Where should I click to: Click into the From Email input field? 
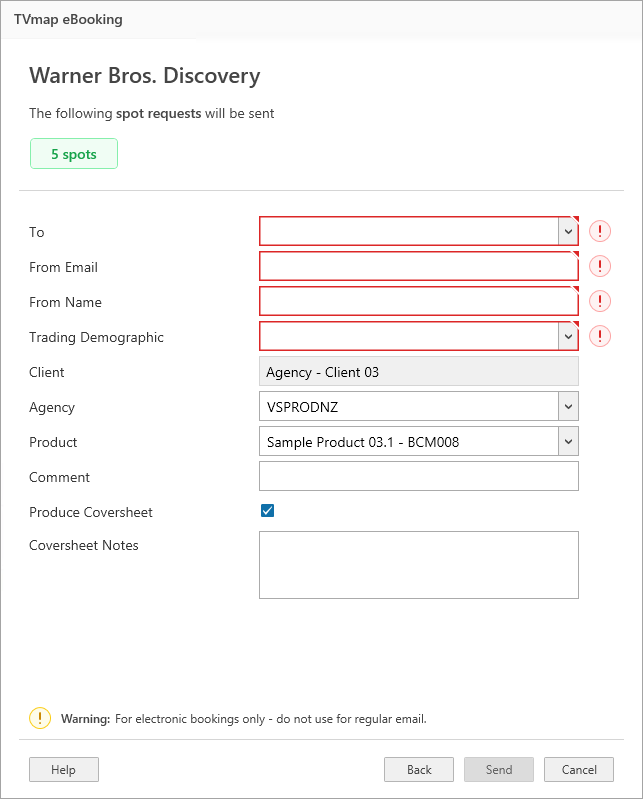(x=419, y=267)
